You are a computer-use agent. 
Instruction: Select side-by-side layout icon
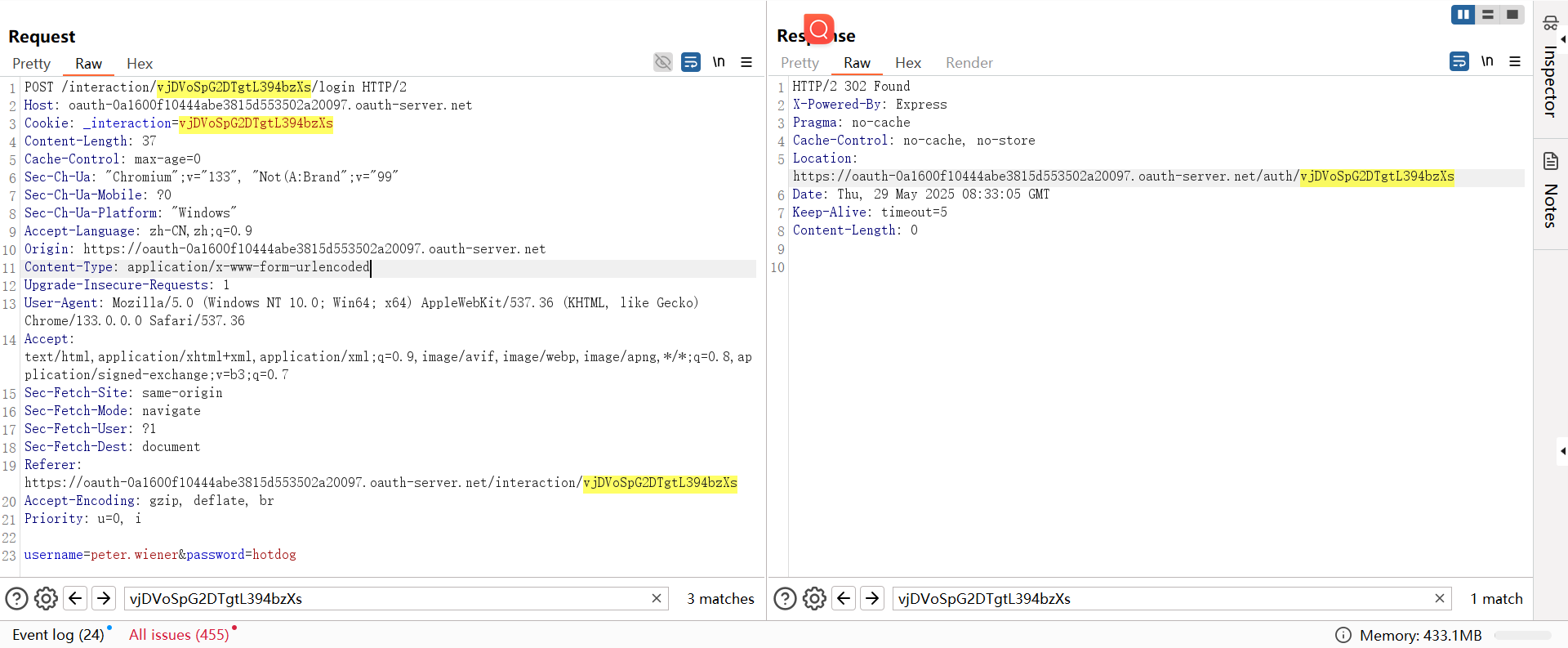[1463, 15]
